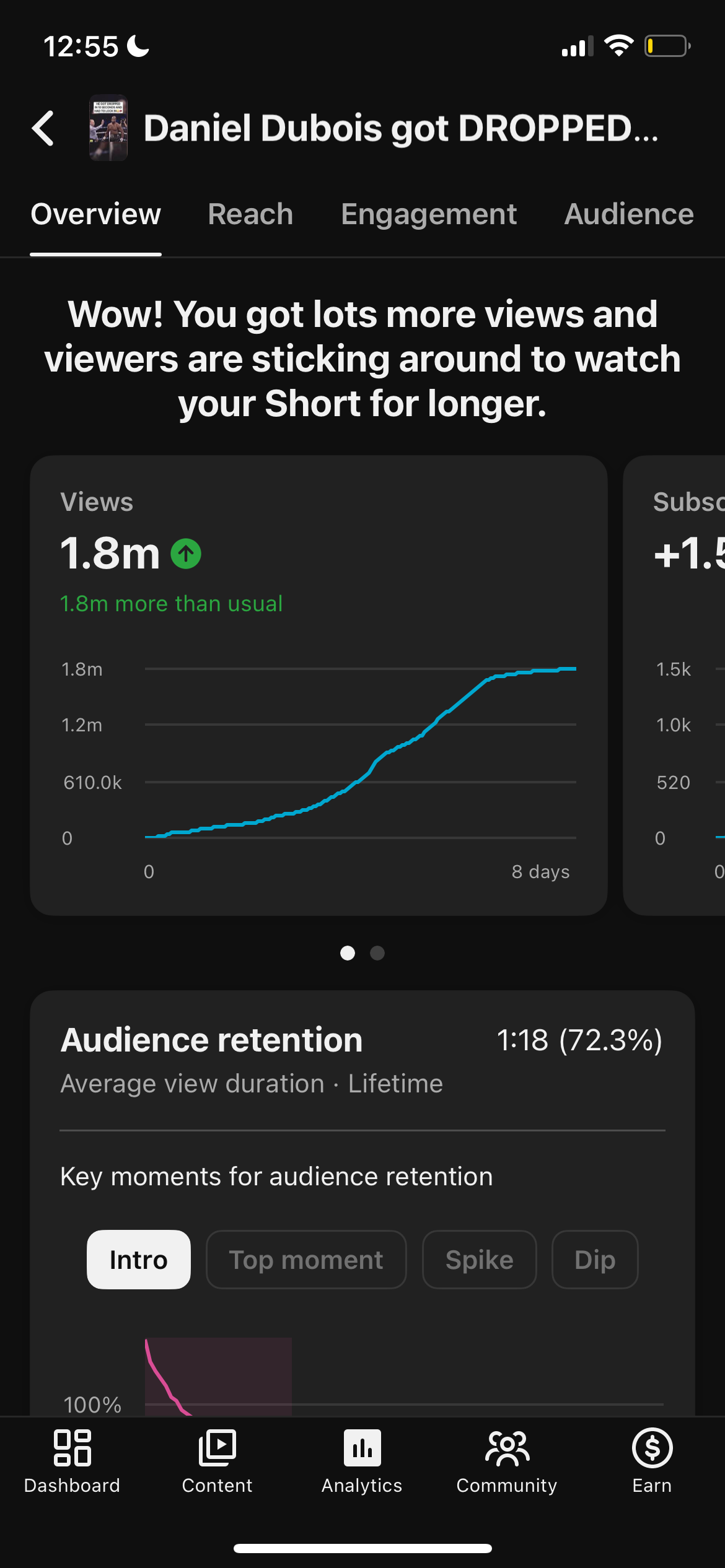The height and width of the screenshot is (1568, 725).
Task: Select the second carousel page dot
Action: coord(377,953)
